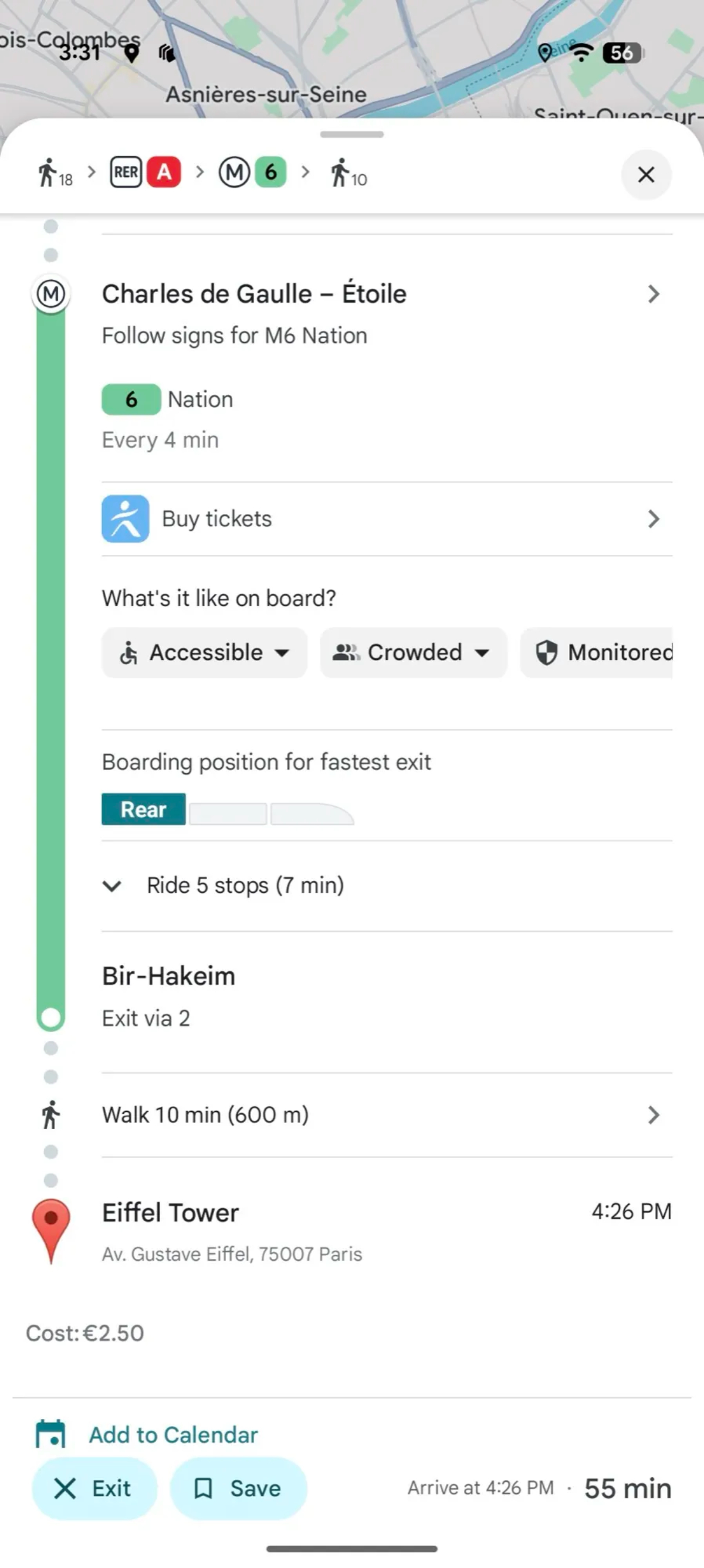Viewport: 704px width, 1568px height.
Task: Tap the 18-minute walking icon
Action: pos(55,173)
